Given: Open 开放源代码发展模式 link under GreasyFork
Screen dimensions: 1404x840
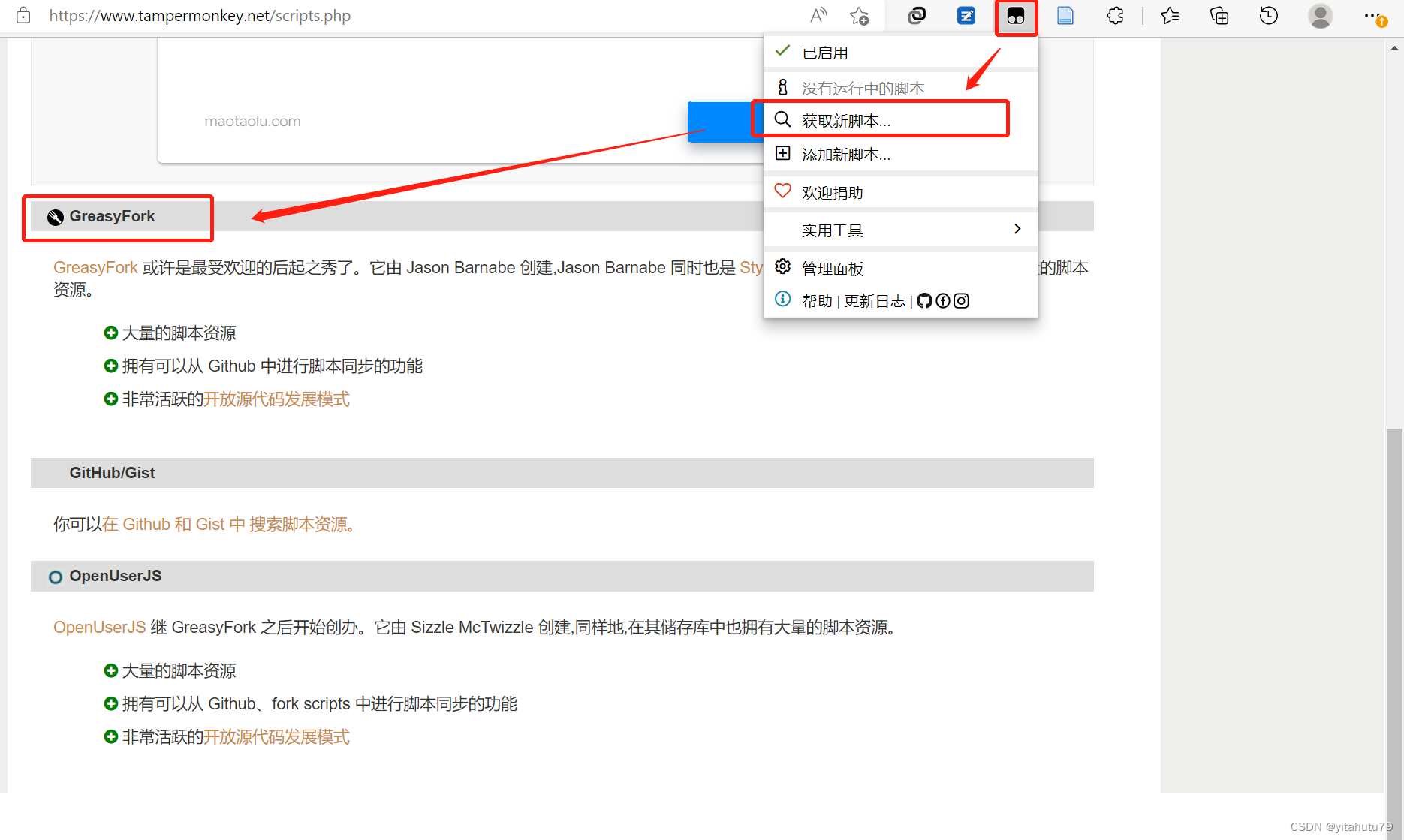Looking at the screenshot, I should click(277, 399).
